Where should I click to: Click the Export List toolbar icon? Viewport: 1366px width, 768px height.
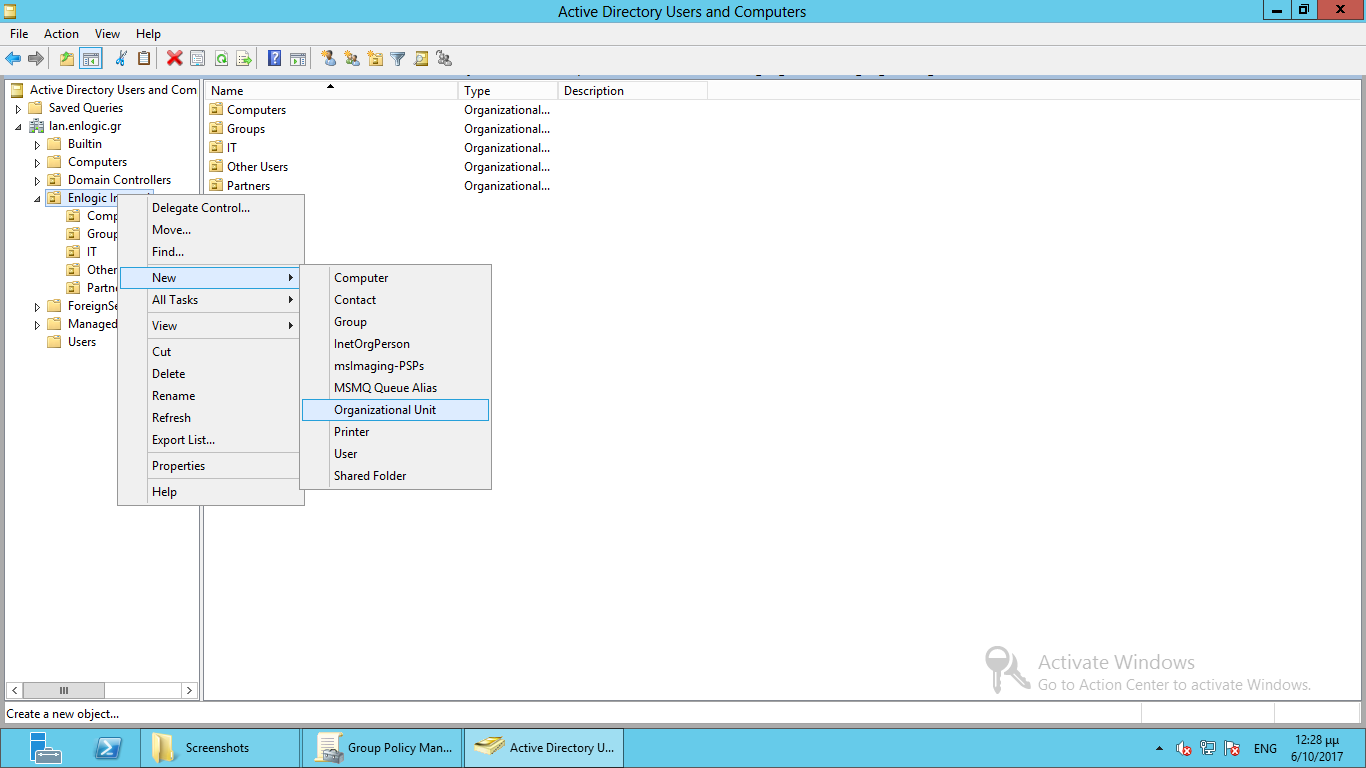coord(244,59)
